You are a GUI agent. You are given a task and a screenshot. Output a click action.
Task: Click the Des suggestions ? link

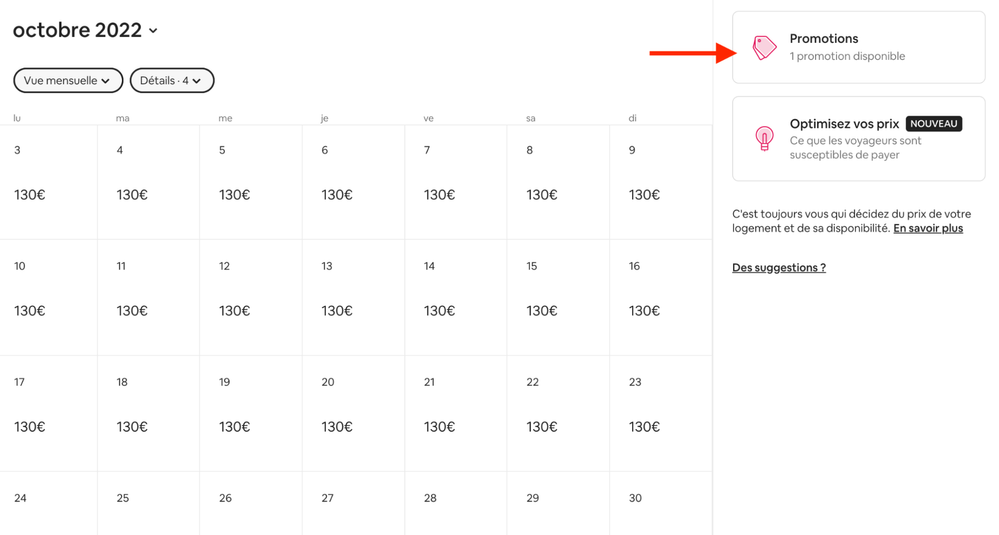[x=779, y=268]
